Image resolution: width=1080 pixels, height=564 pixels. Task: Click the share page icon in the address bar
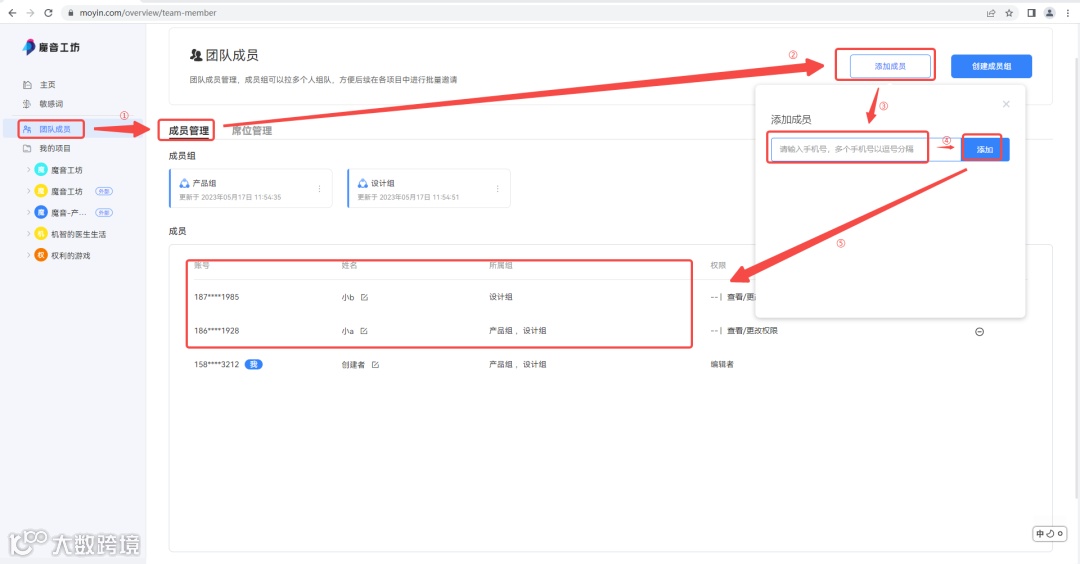coord(990,12)
